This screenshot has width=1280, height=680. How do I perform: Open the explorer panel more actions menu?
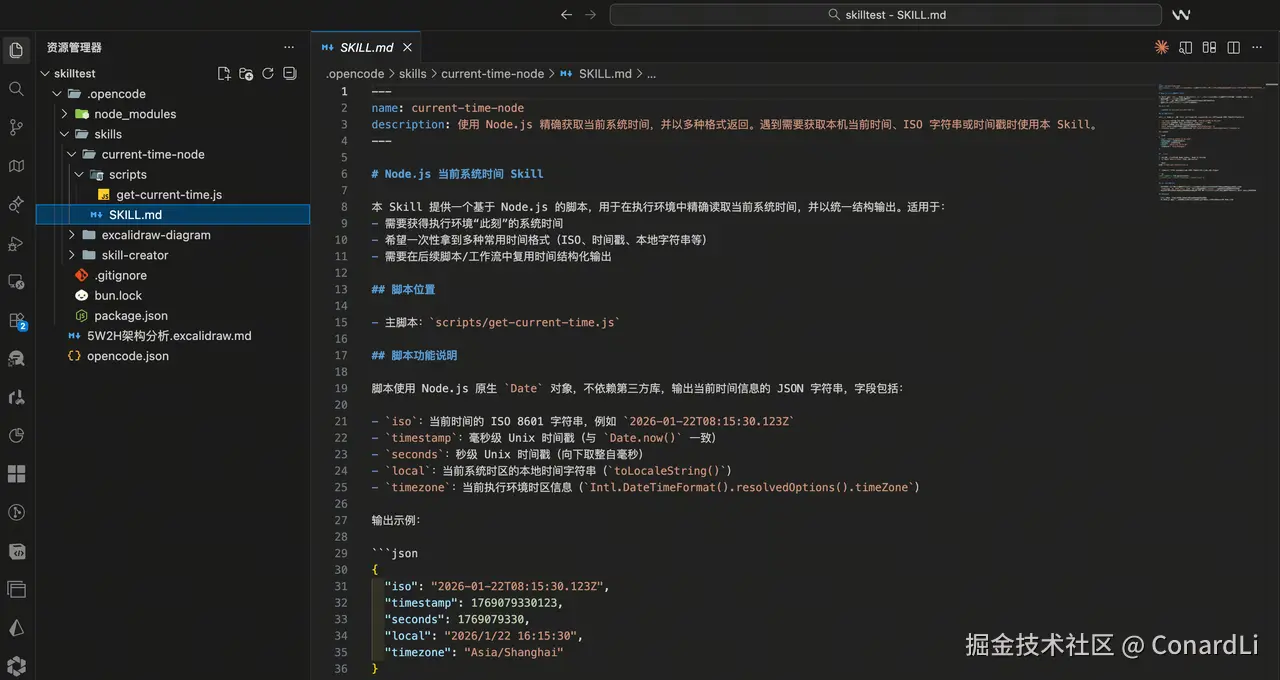289,47
